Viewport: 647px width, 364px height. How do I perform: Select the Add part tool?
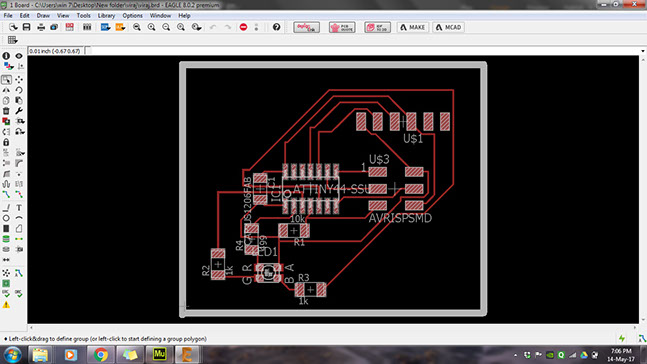click(x=6, y=121)
